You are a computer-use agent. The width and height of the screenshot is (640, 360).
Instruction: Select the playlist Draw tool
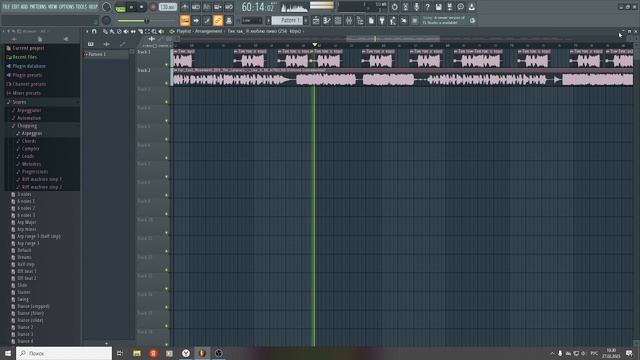click(105, 31)
